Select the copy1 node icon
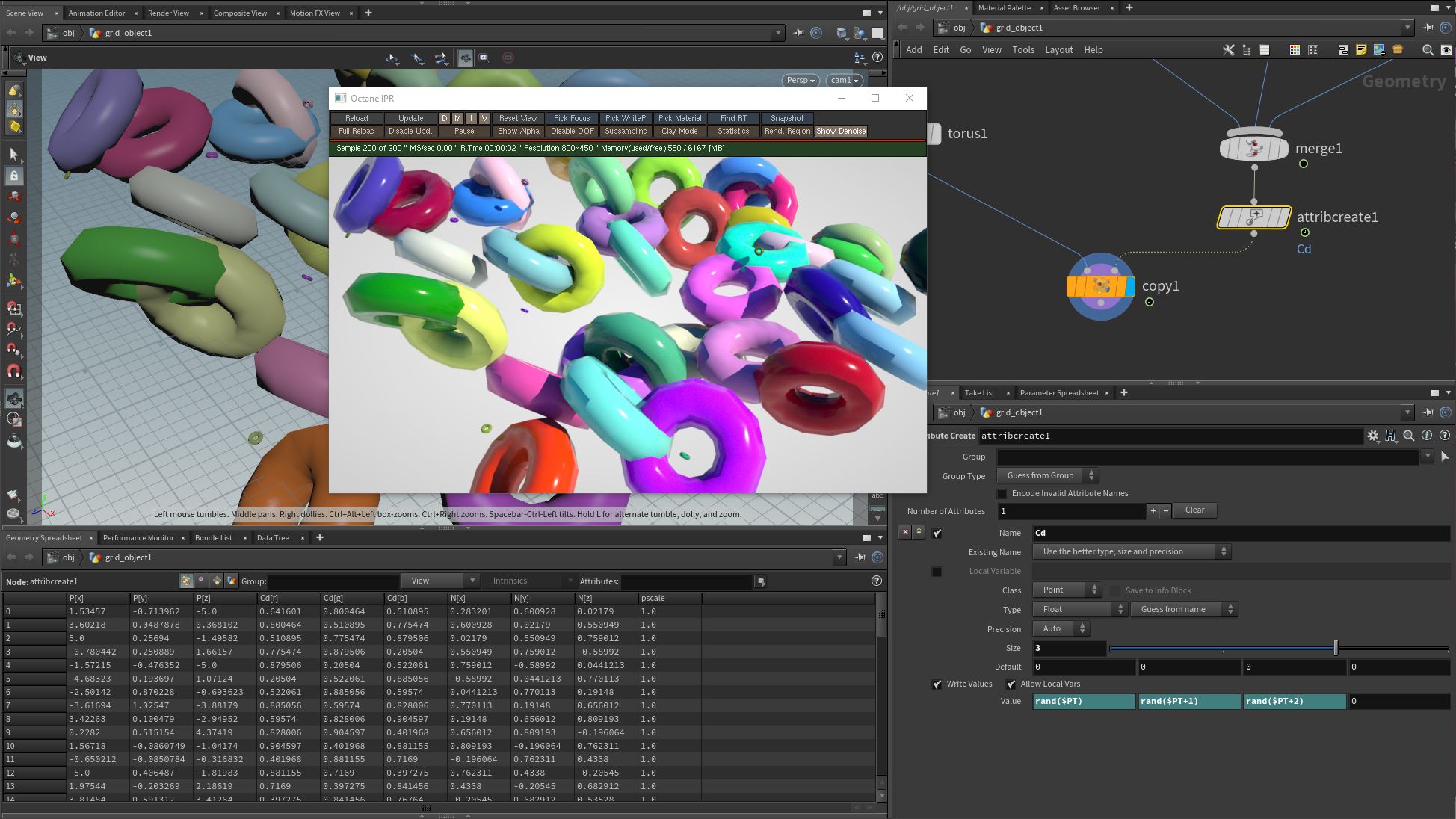The width and height of the screenshot is (1456, 819). click(x=1100, y=286)
